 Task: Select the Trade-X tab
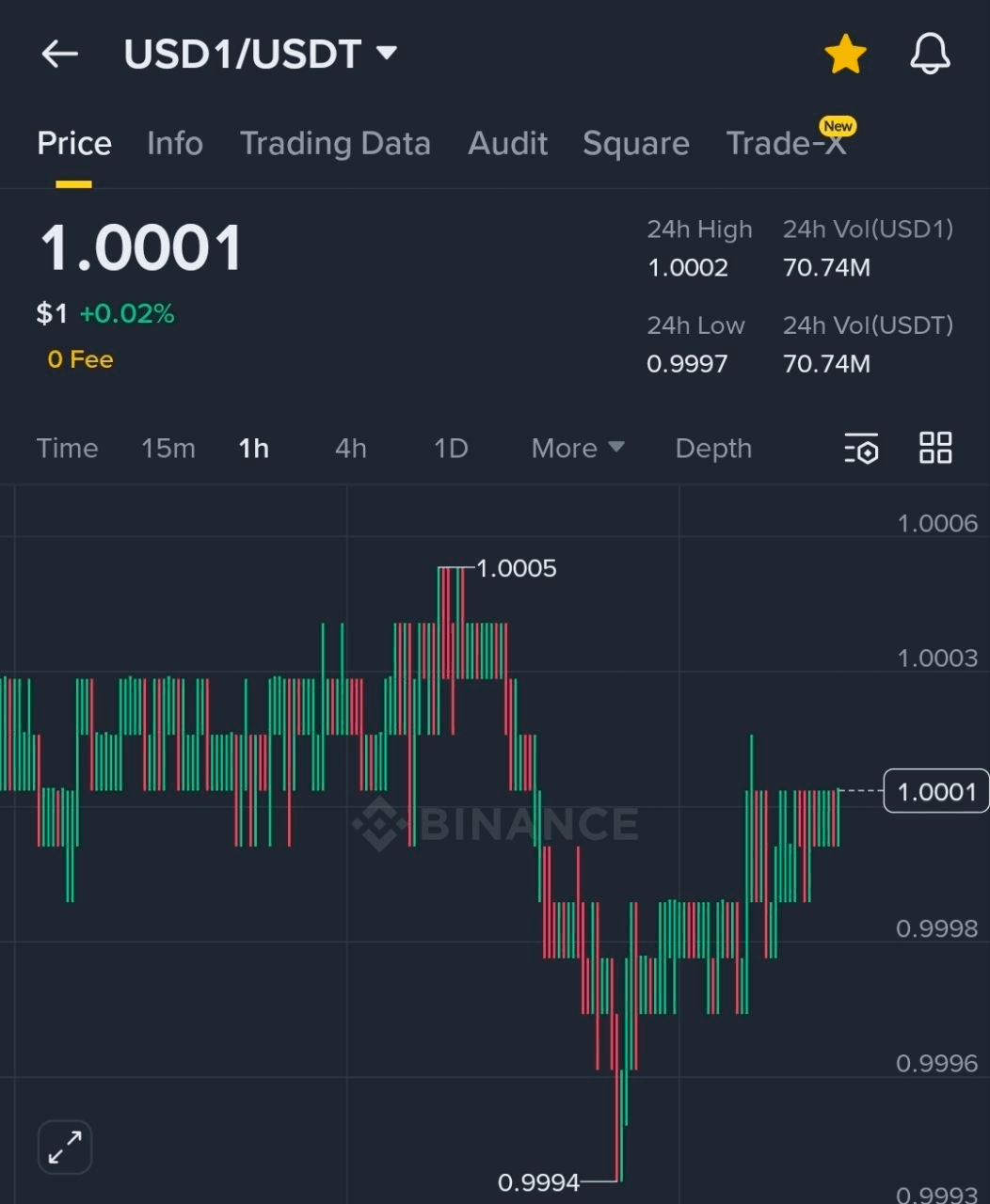[787, 144]
